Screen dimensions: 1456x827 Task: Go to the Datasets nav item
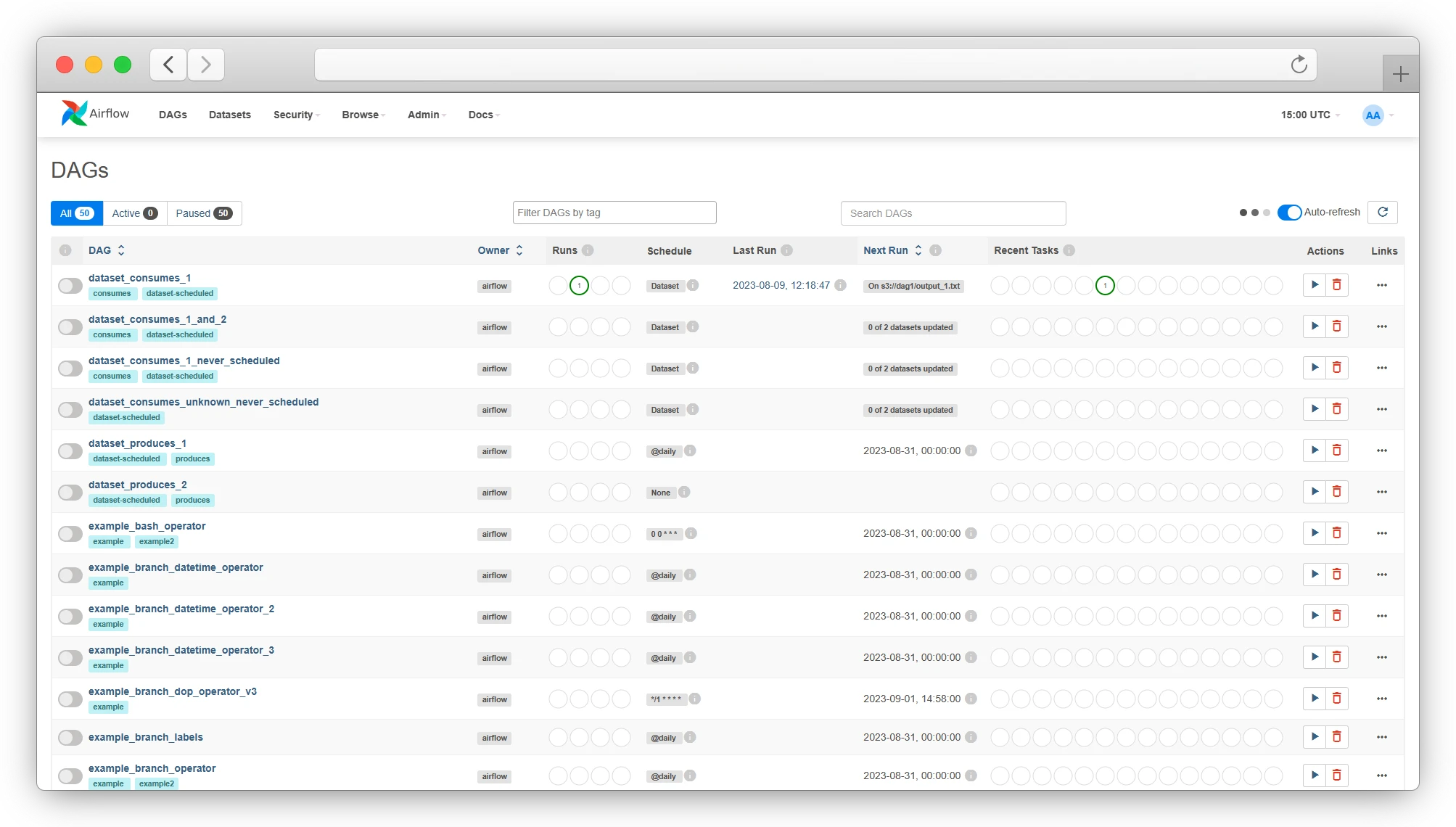coord(229,115)
